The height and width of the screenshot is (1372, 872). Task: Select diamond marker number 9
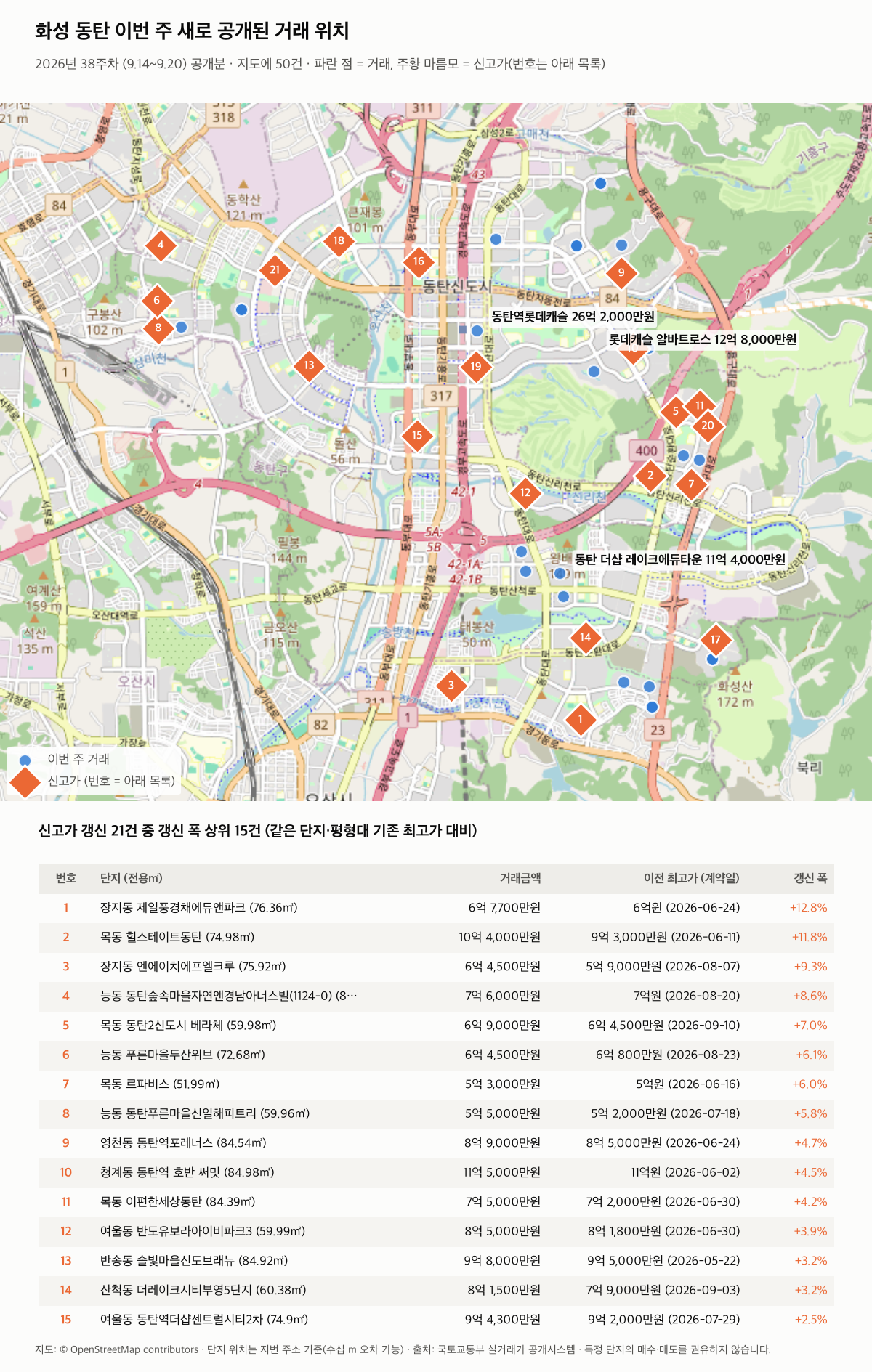[x=621, y=272]
